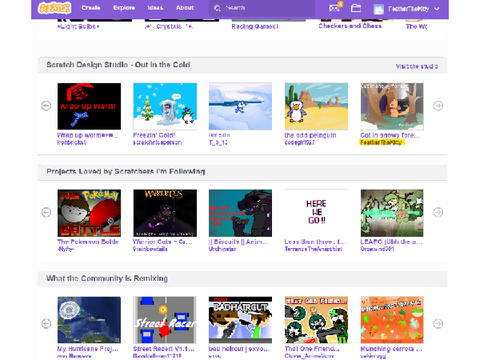
Task: Open the Create menu item
Action: click(91, 8)
